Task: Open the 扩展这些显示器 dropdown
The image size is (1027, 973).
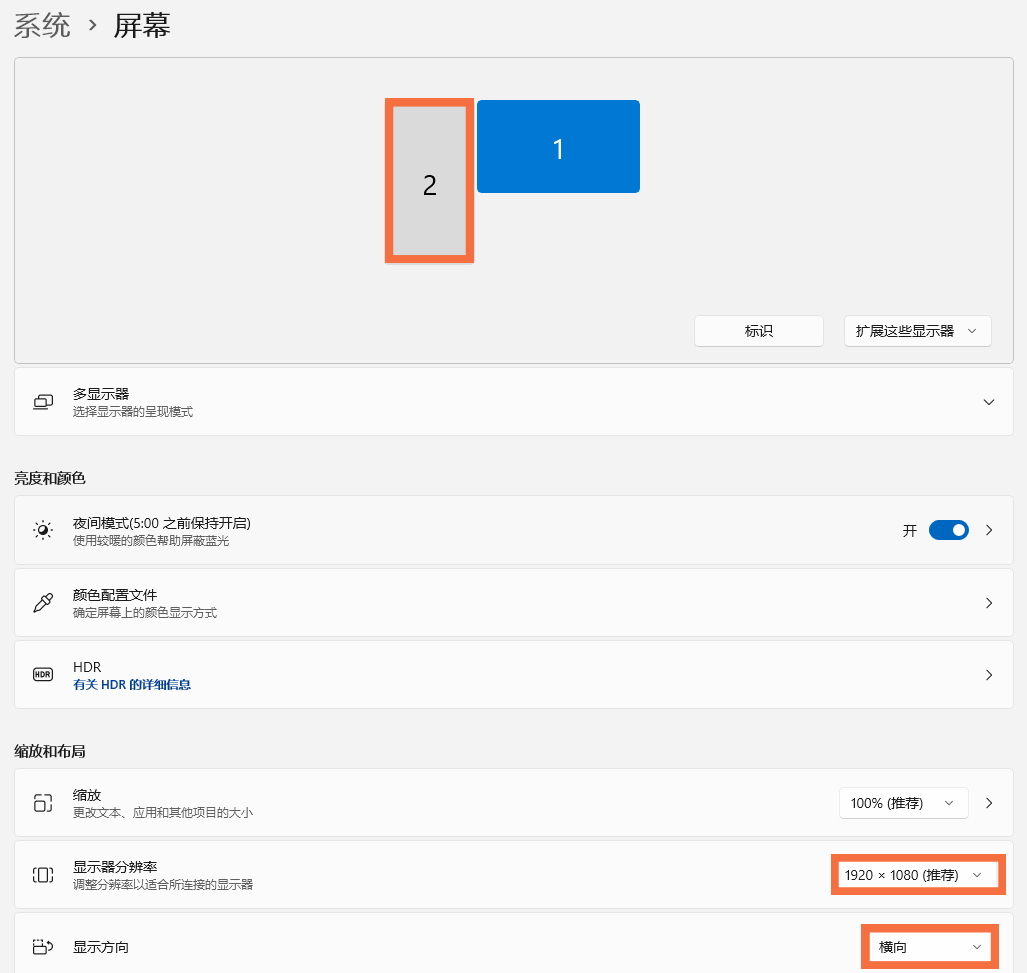Action: (917, 331)
